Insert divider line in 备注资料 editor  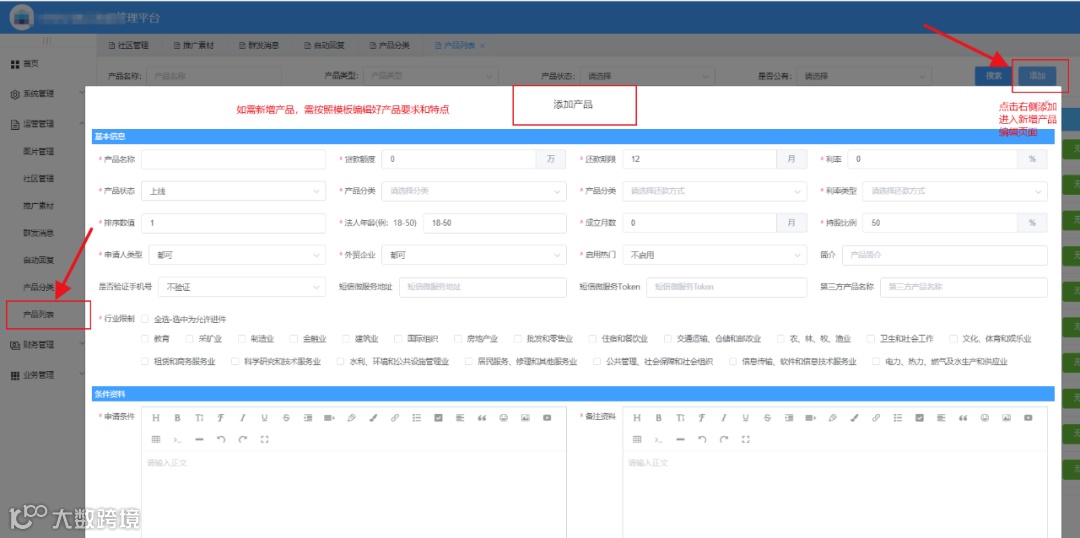point(681,439)
